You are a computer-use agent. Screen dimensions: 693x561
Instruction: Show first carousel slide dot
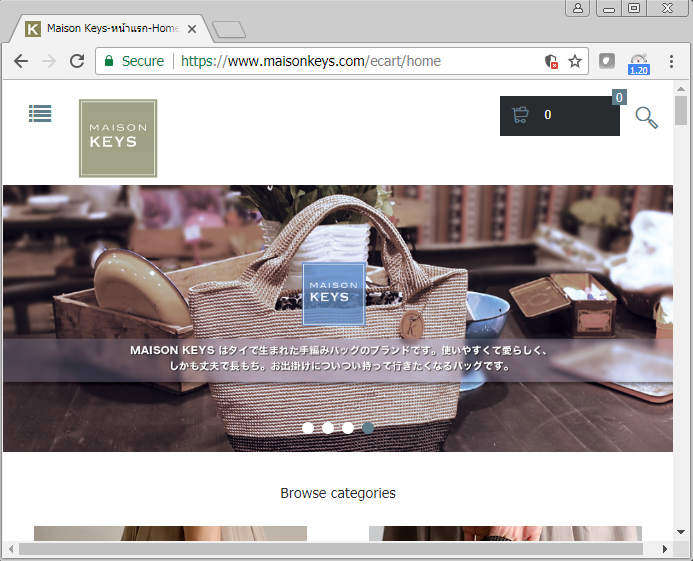(x=308, y=428)
